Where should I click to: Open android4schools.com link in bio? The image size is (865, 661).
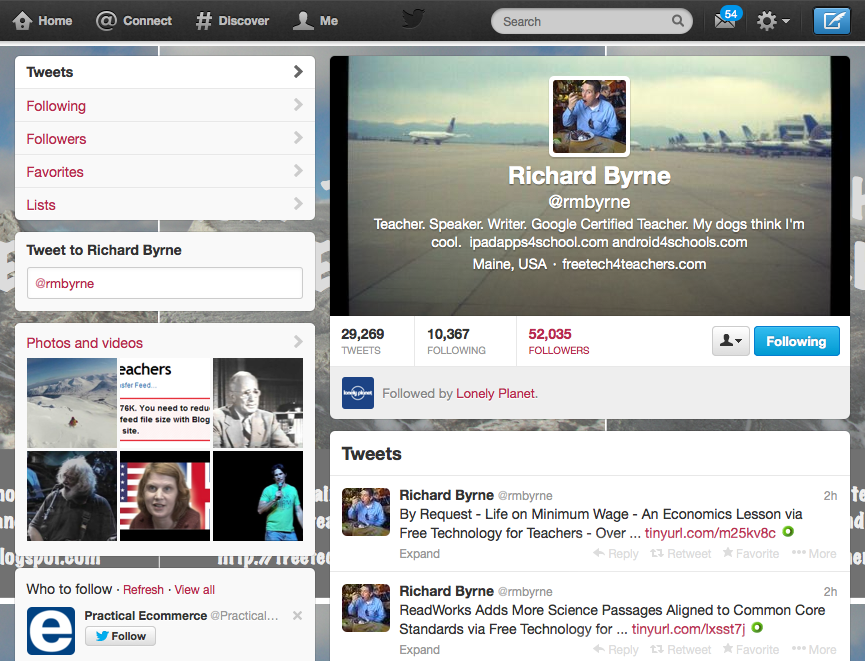tap(680, 242)
